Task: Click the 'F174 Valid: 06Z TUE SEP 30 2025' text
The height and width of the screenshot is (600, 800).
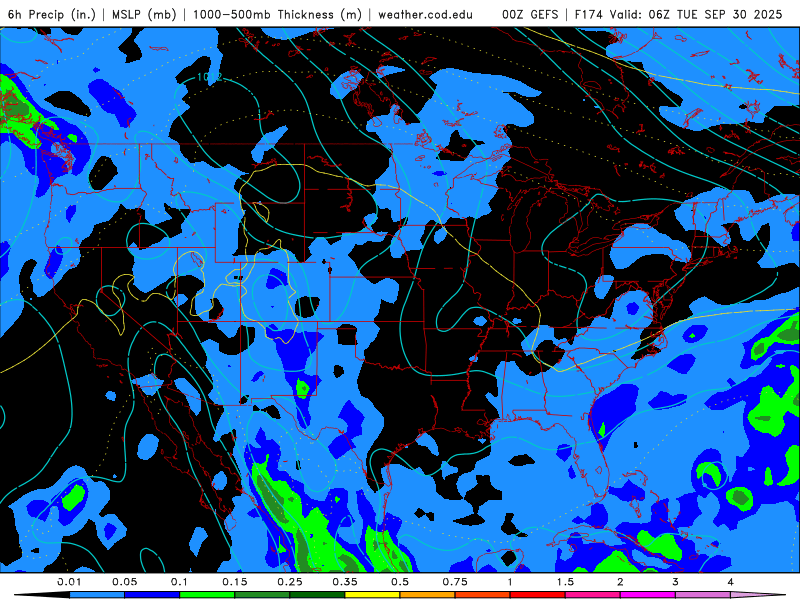Action: click(x=679, y=14)
